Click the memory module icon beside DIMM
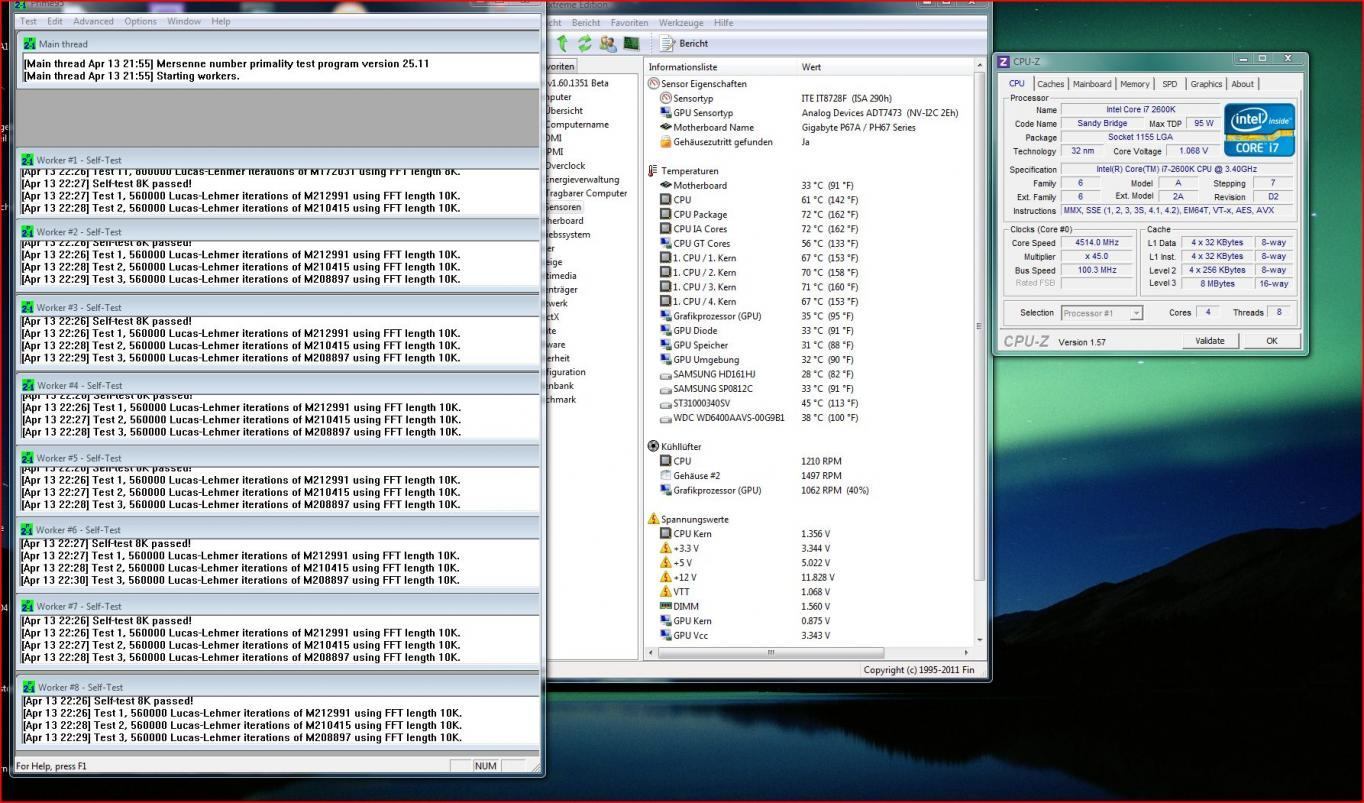 (666, 606)
